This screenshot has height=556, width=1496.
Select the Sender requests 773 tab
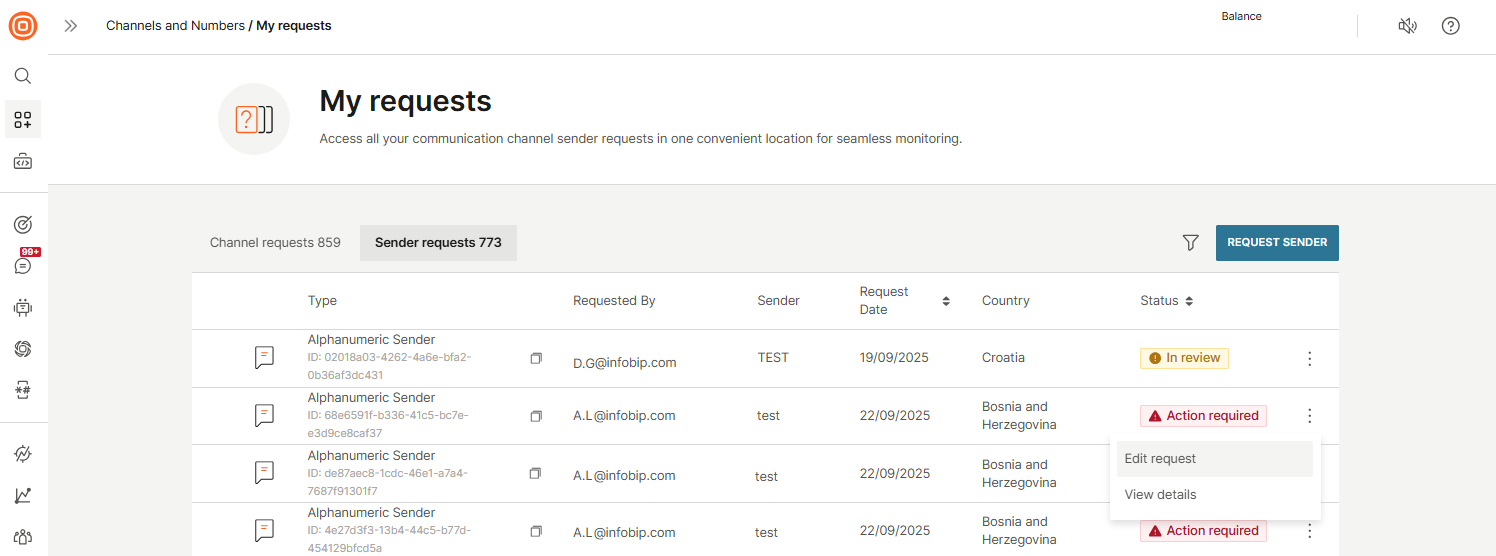(438, 243)
